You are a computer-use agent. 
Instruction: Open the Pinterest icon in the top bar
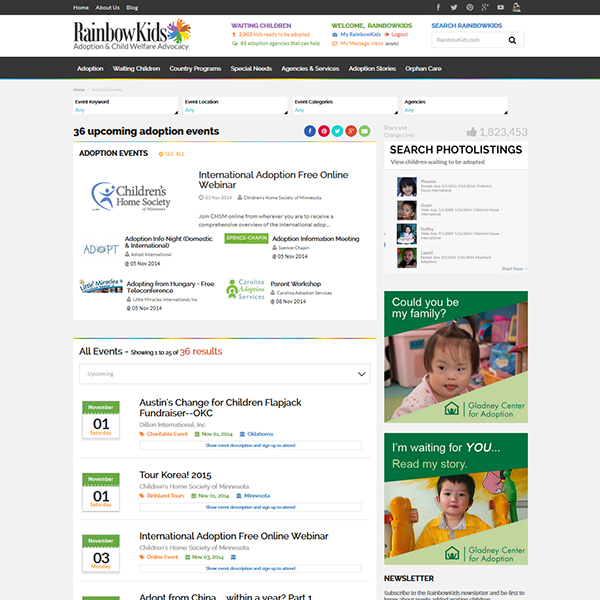(470, 7)
